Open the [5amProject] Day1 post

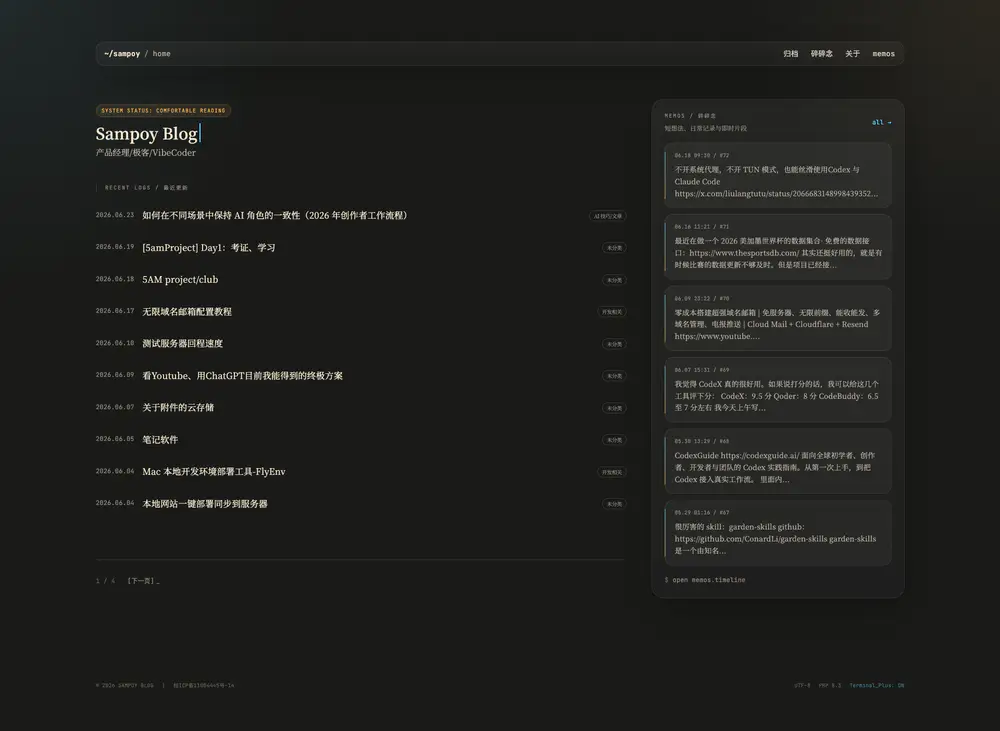coord(209,247)
